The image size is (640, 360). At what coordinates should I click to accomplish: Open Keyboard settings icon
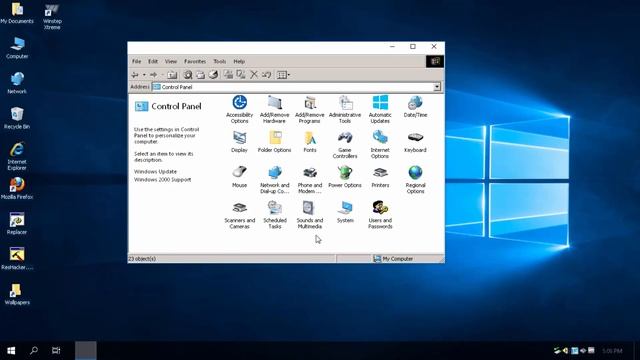[x=415, y=142]
